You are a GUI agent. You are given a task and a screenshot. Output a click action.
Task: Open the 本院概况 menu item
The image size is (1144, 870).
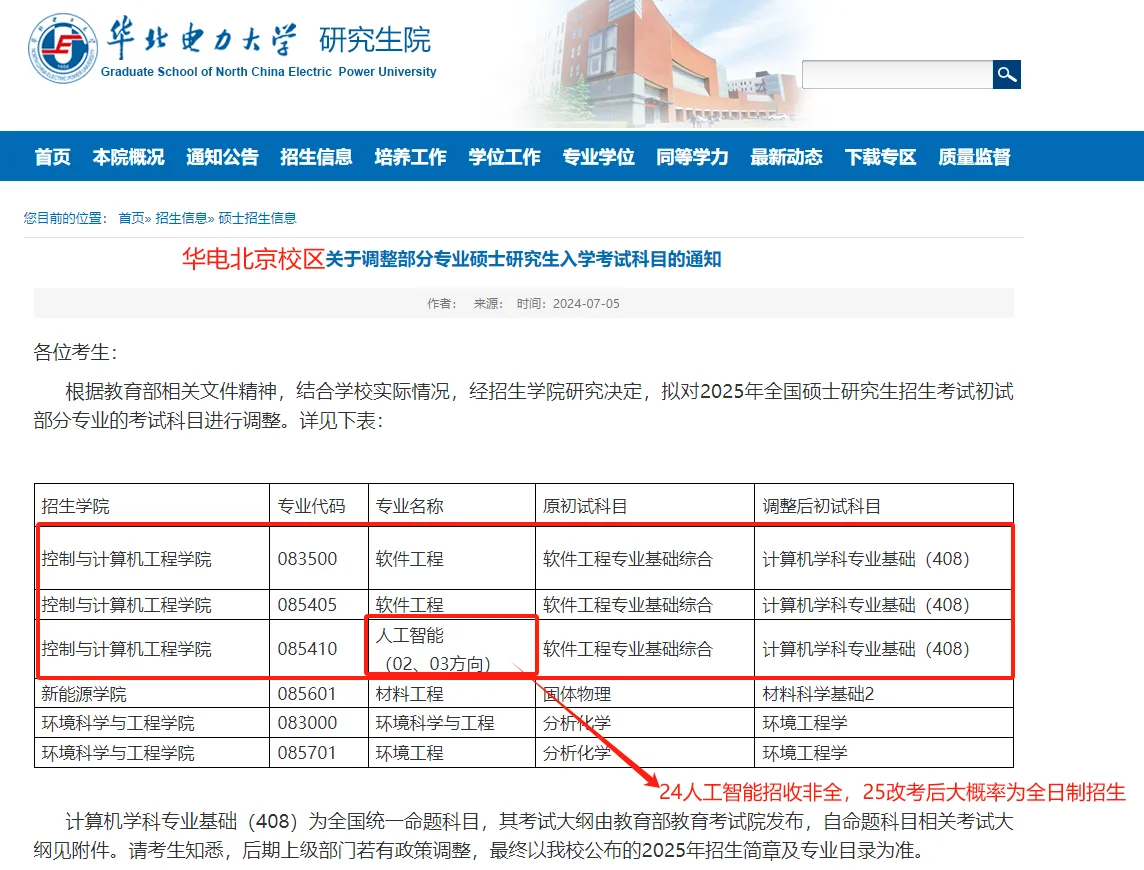click(x=128, y=157)
